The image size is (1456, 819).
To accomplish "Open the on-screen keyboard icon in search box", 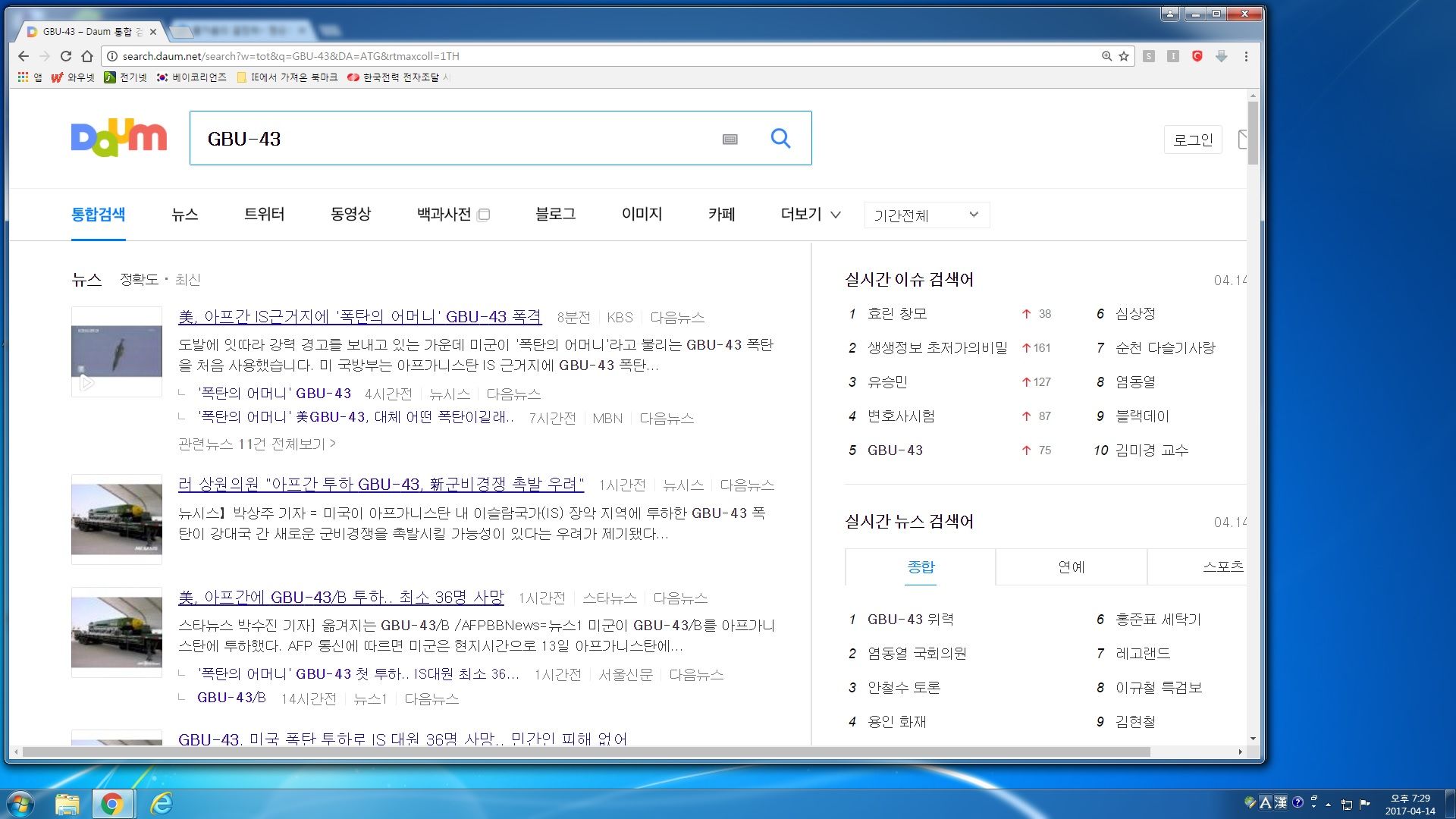I will pyautogui.click(x=730, y=139).
